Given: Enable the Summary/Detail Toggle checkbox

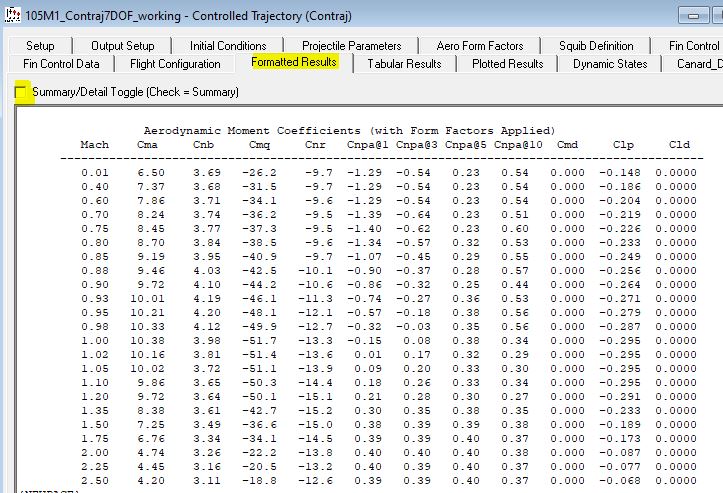Looking at the screenshot, I should pyautogui.click(x=21, y=92).
